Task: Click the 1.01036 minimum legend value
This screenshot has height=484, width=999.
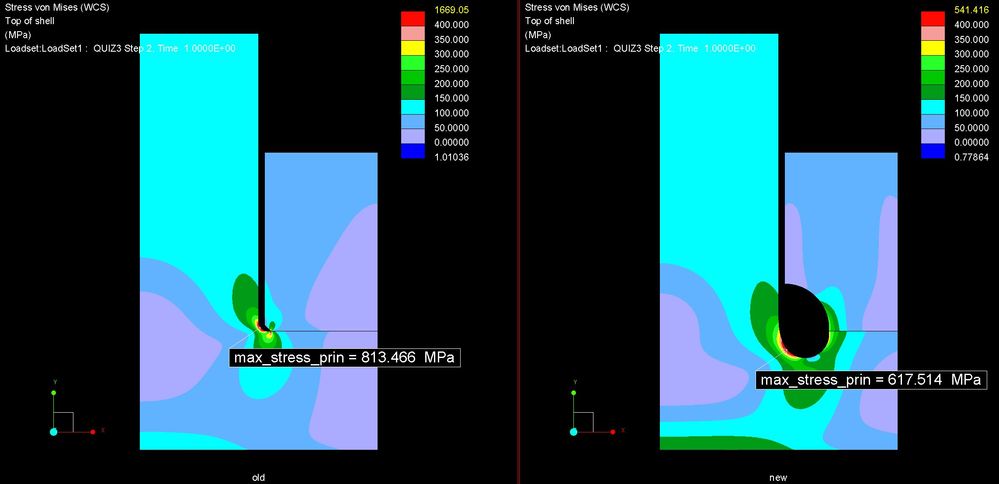Action: [x=451, y=157]
